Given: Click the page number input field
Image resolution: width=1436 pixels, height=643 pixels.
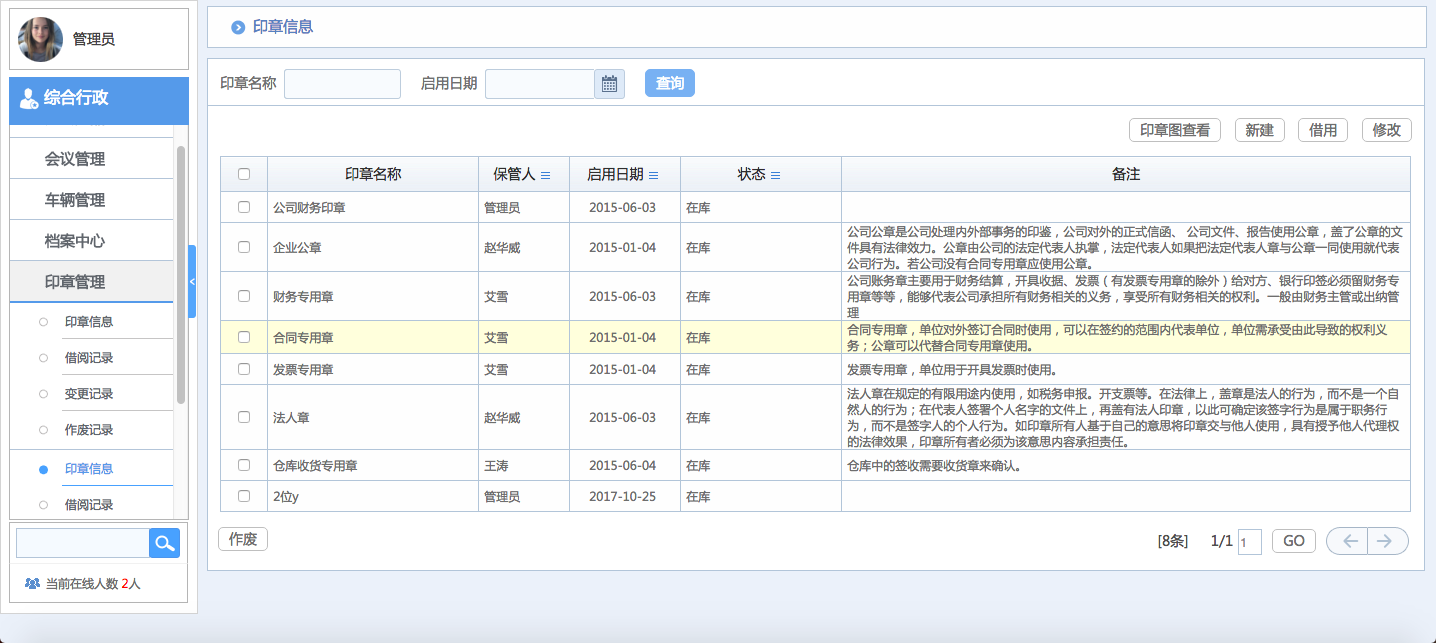Looking at the screenshot, I should click(x=1248, y=540).
